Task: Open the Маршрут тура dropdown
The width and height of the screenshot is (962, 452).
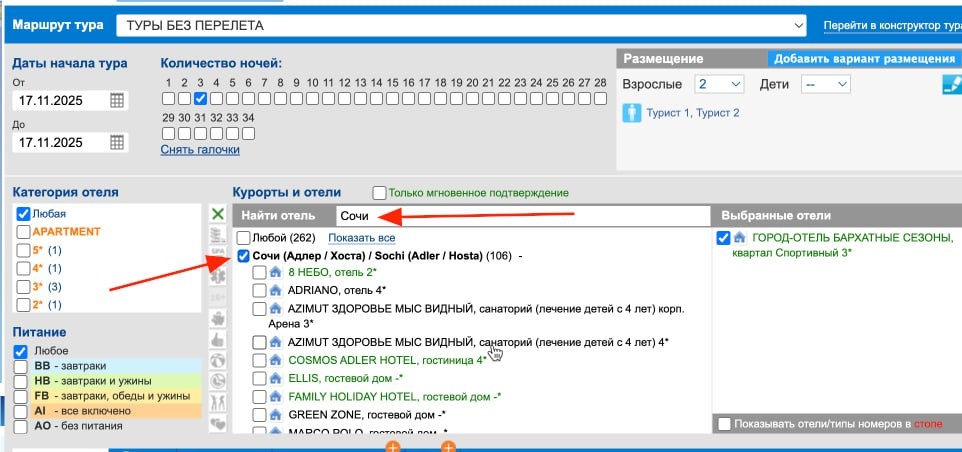Action: coord(461,26)
